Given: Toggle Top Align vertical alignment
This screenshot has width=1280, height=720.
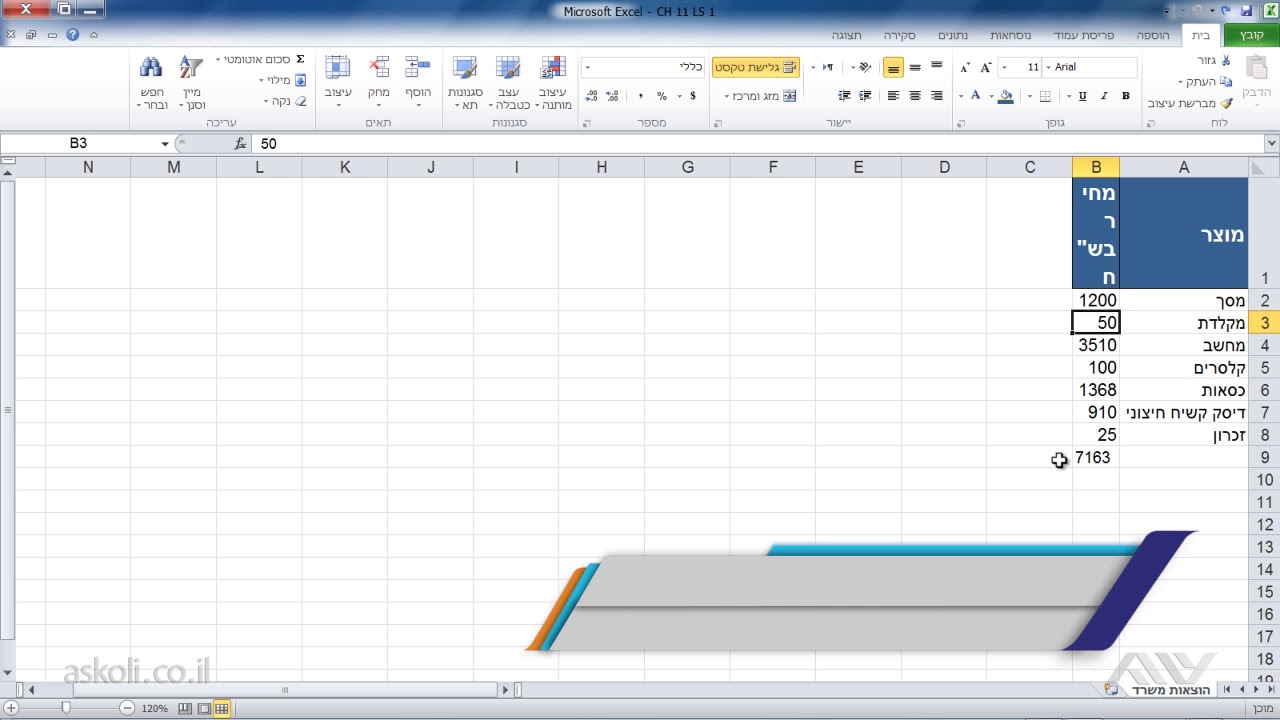Looking at the screenshot, I should pos(936,67).
